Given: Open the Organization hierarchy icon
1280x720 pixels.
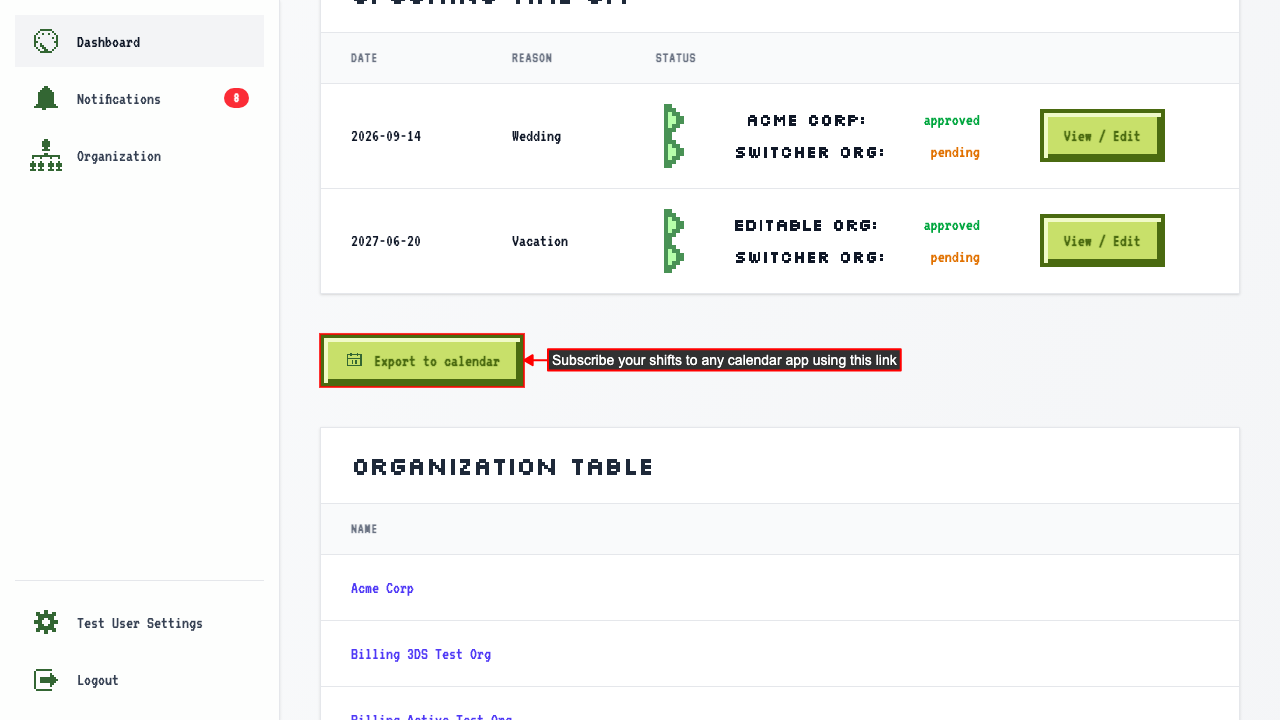Looking at the screenshot, I should coord(46,155).
